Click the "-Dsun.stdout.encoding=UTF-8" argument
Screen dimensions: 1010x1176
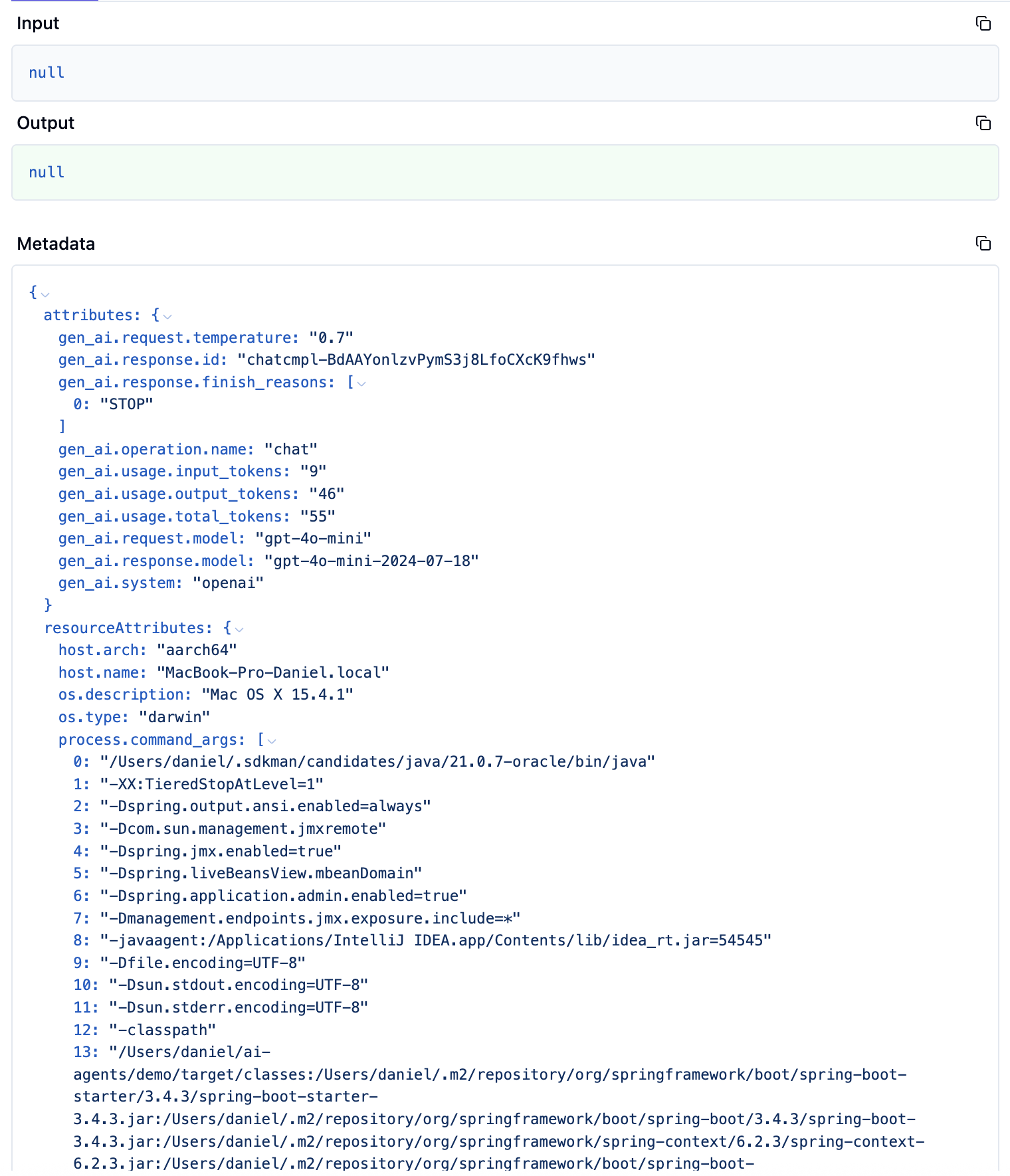239,985
